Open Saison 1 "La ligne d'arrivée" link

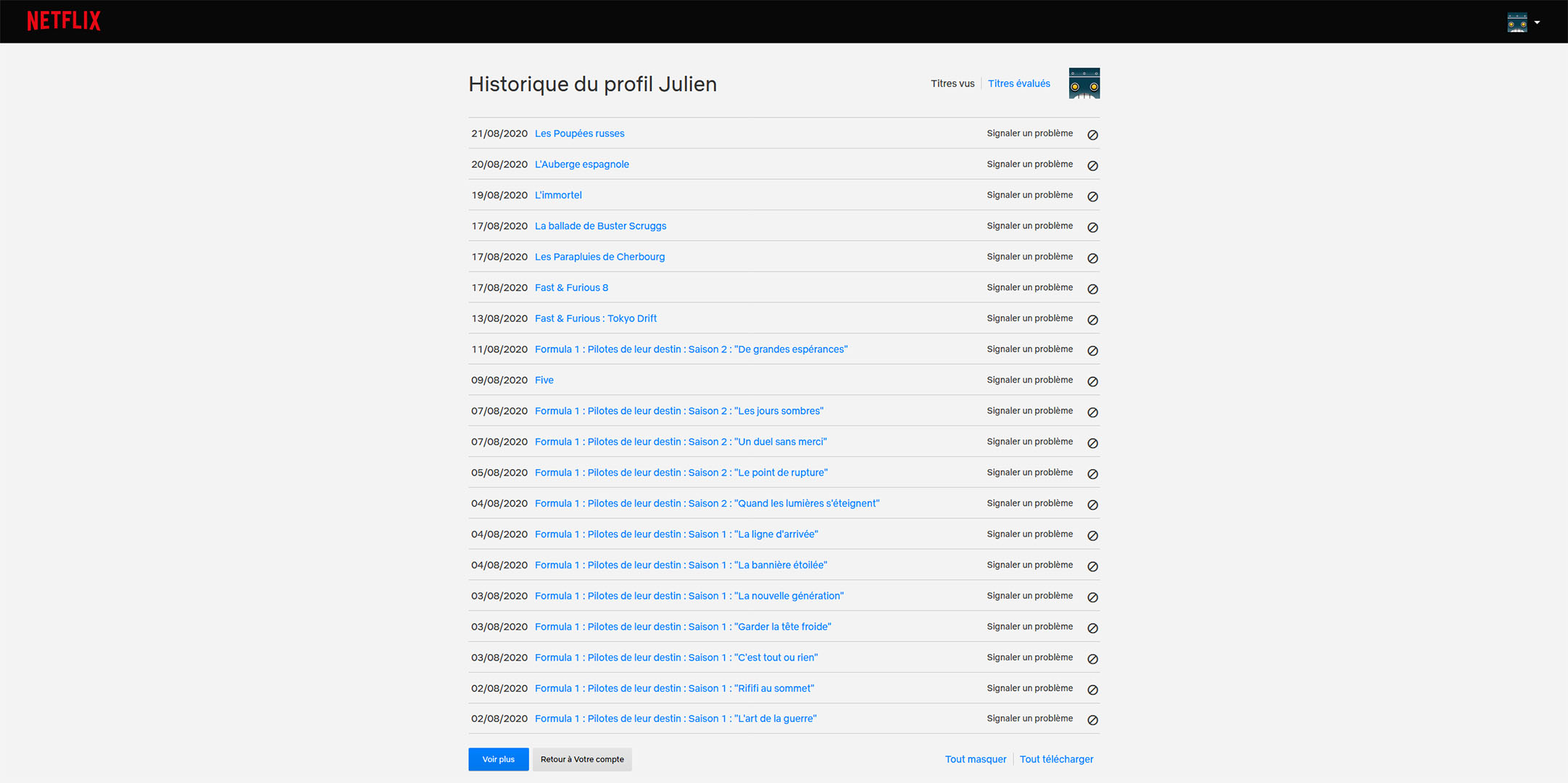click(676, 534)
